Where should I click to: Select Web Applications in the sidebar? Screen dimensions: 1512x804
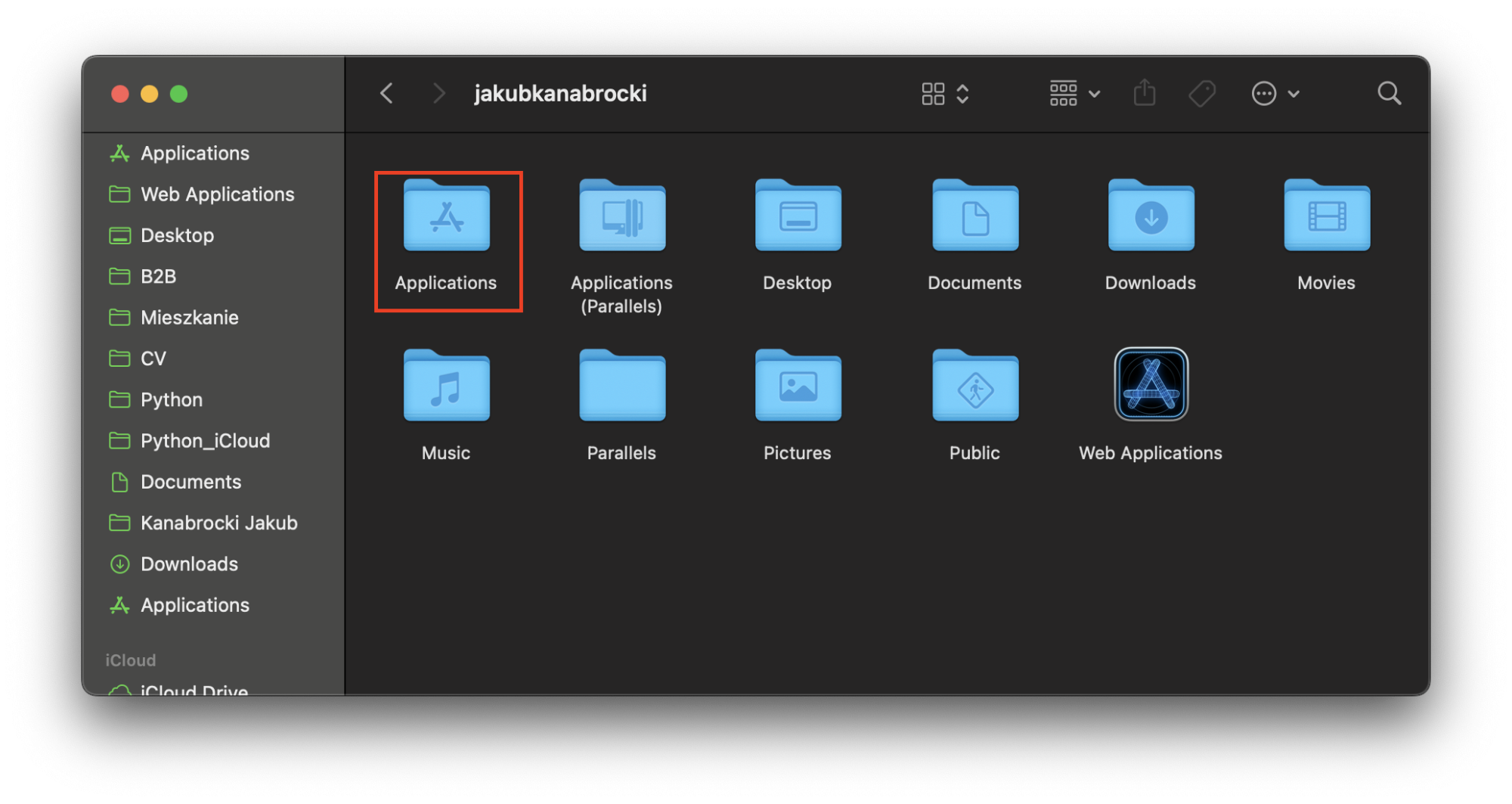202,194
